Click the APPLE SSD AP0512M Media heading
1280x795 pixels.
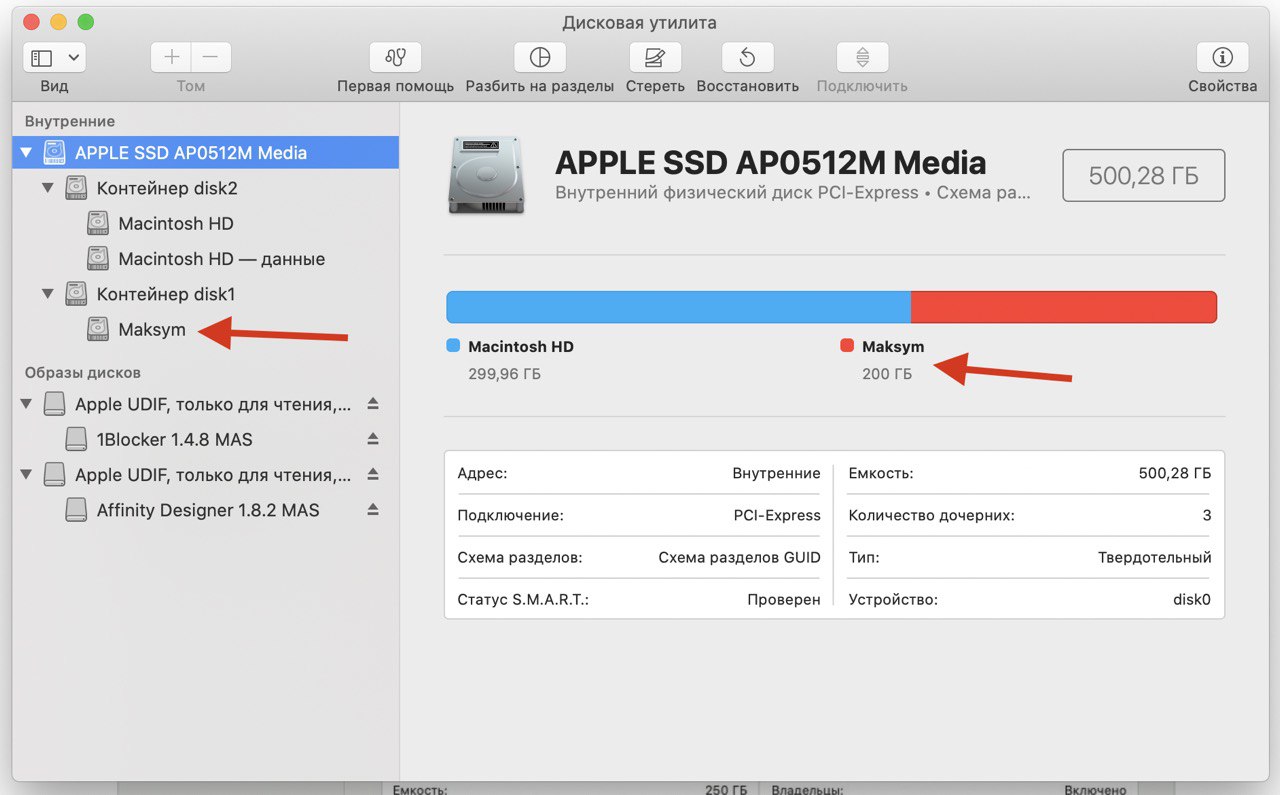(771, 162)
